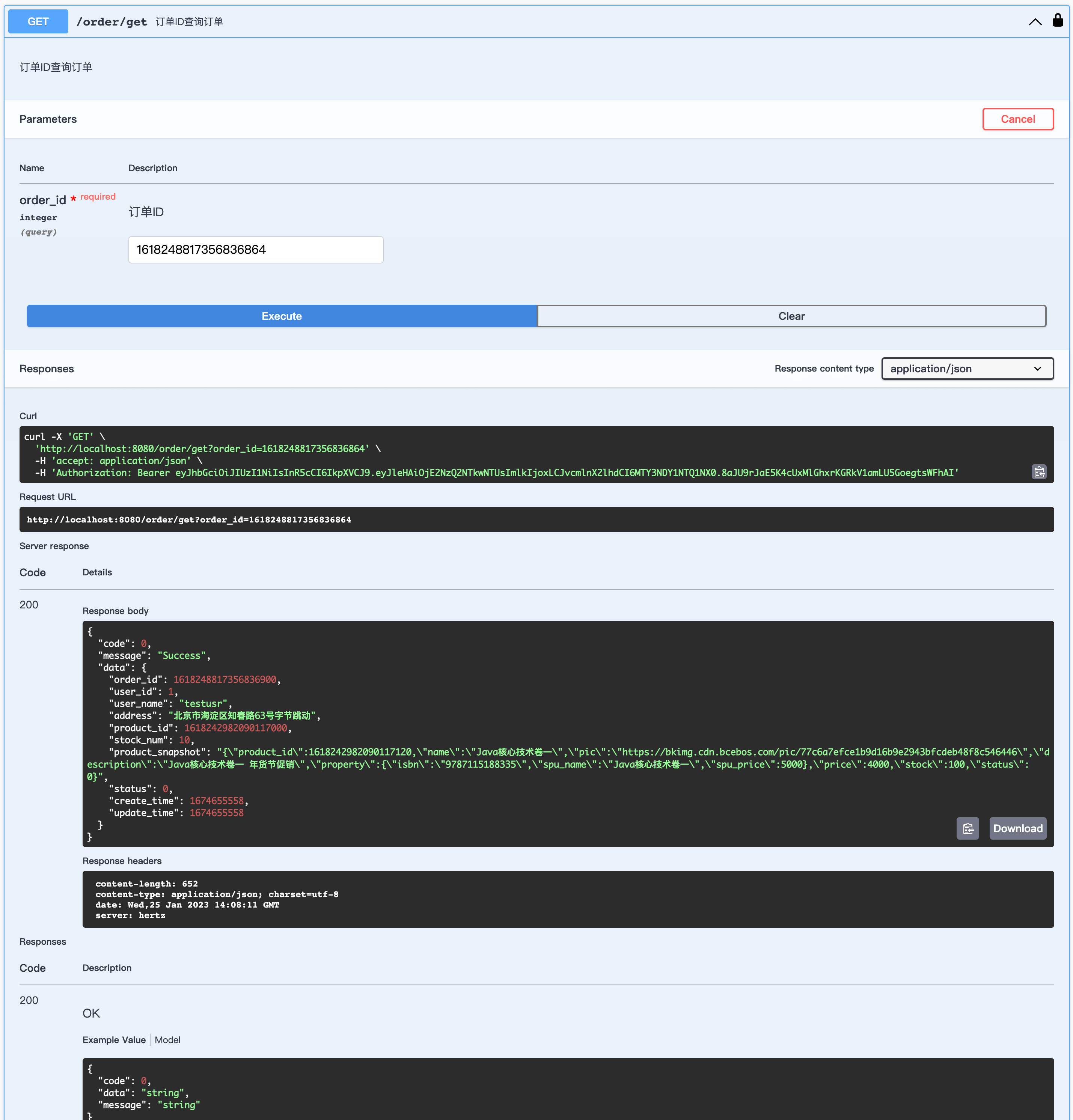The height and width of the screenshot is (1120, 1073).
Task: Click the order_id parameter name
Action: (43, 200)
